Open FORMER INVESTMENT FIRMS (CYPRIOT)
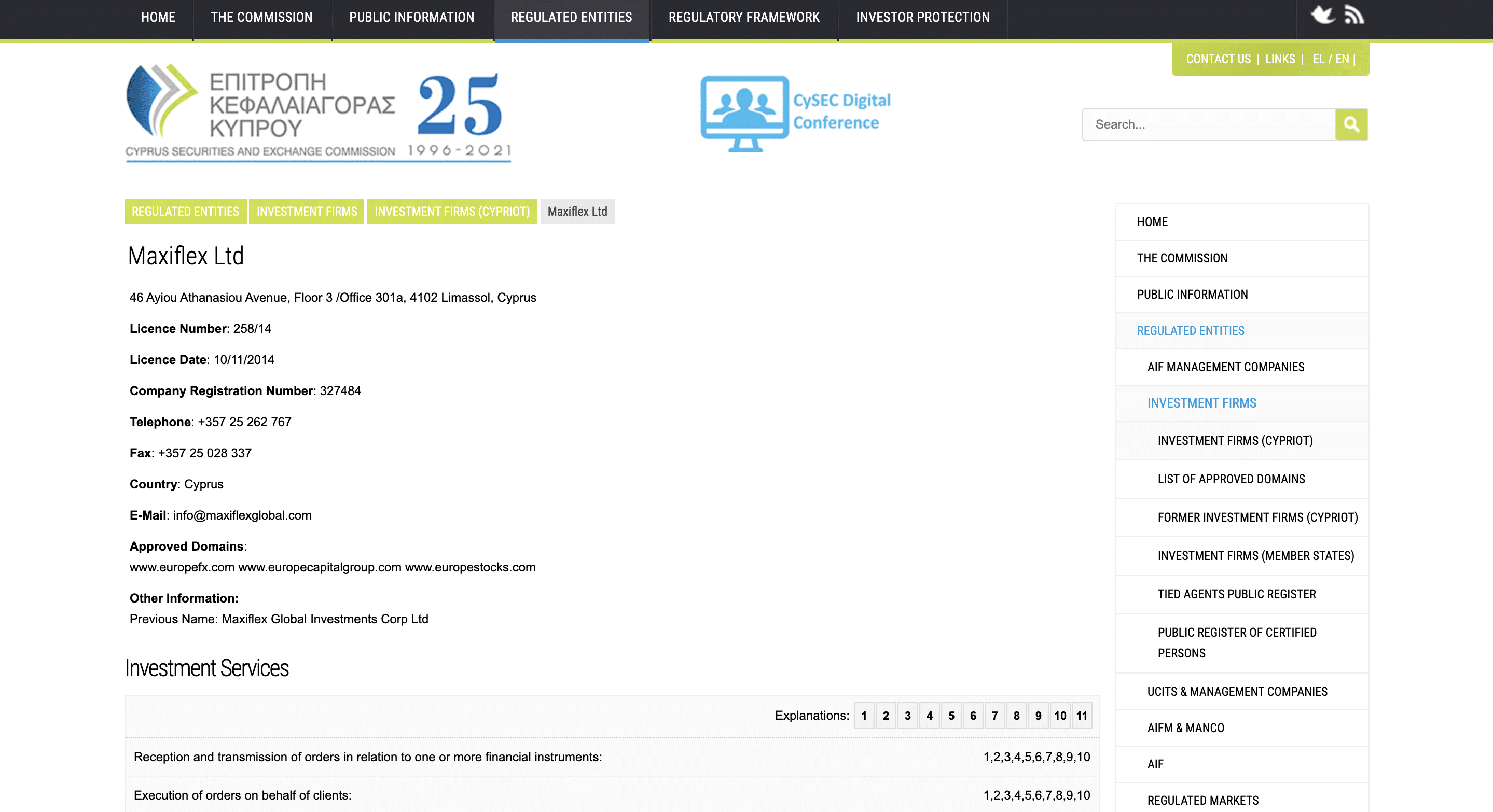The height and width of the screenshot is (812, 1493). (1242, 517)
